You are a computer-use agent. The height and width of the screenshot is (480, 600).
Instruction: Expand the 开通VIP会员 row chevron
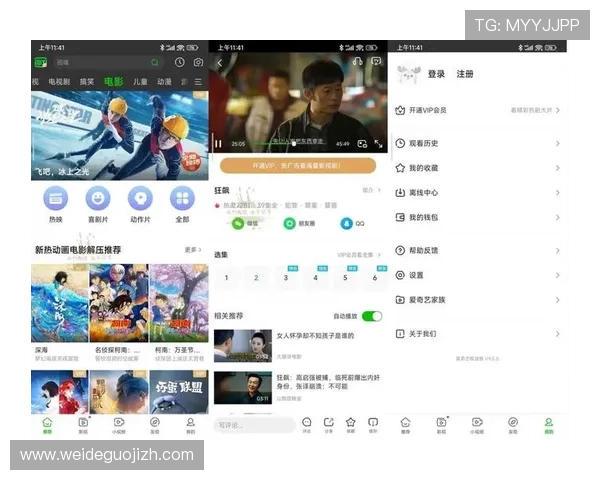[558, 110]
